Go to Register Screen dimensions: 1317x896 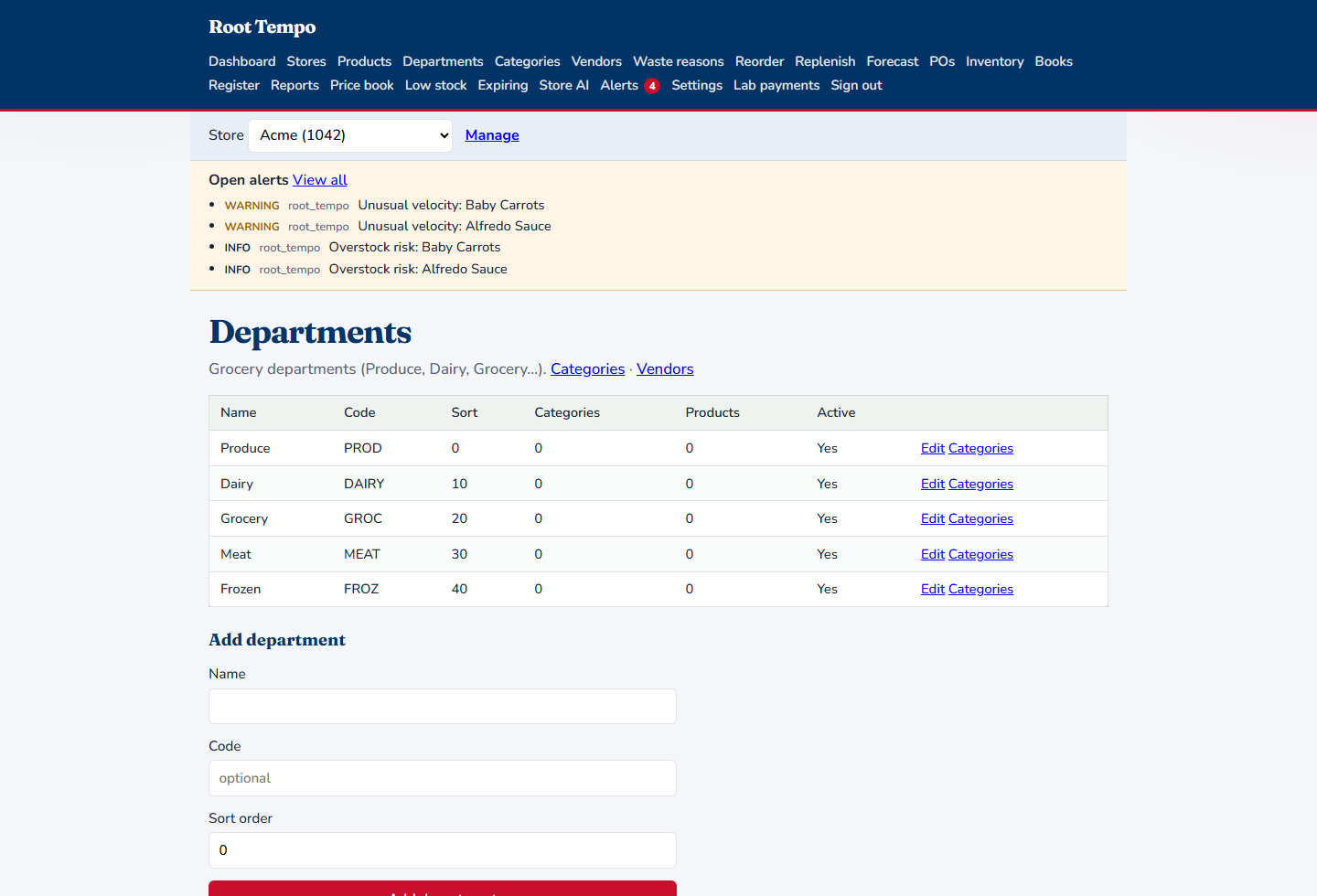[234, 85]
